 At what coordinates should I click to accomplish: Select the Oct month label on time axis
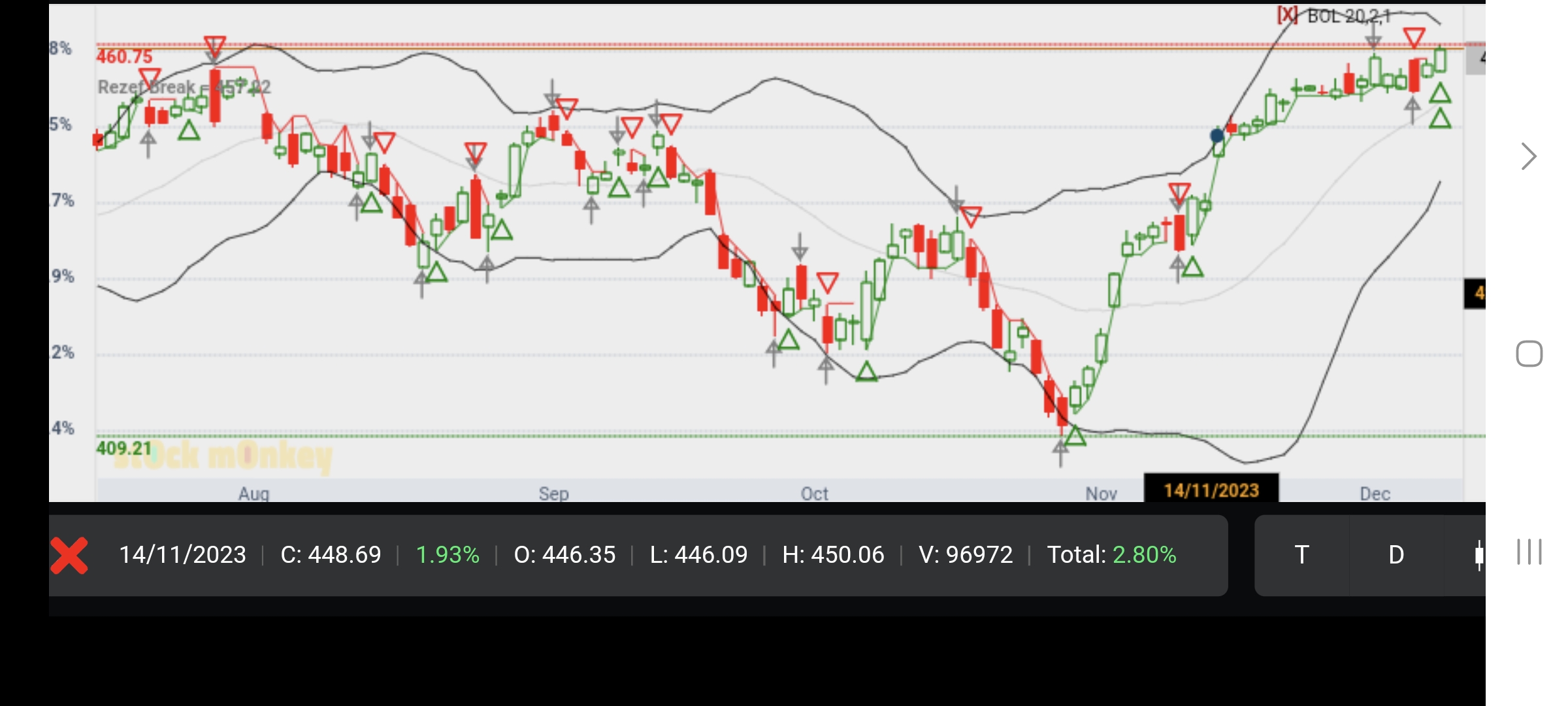point(814,494)
